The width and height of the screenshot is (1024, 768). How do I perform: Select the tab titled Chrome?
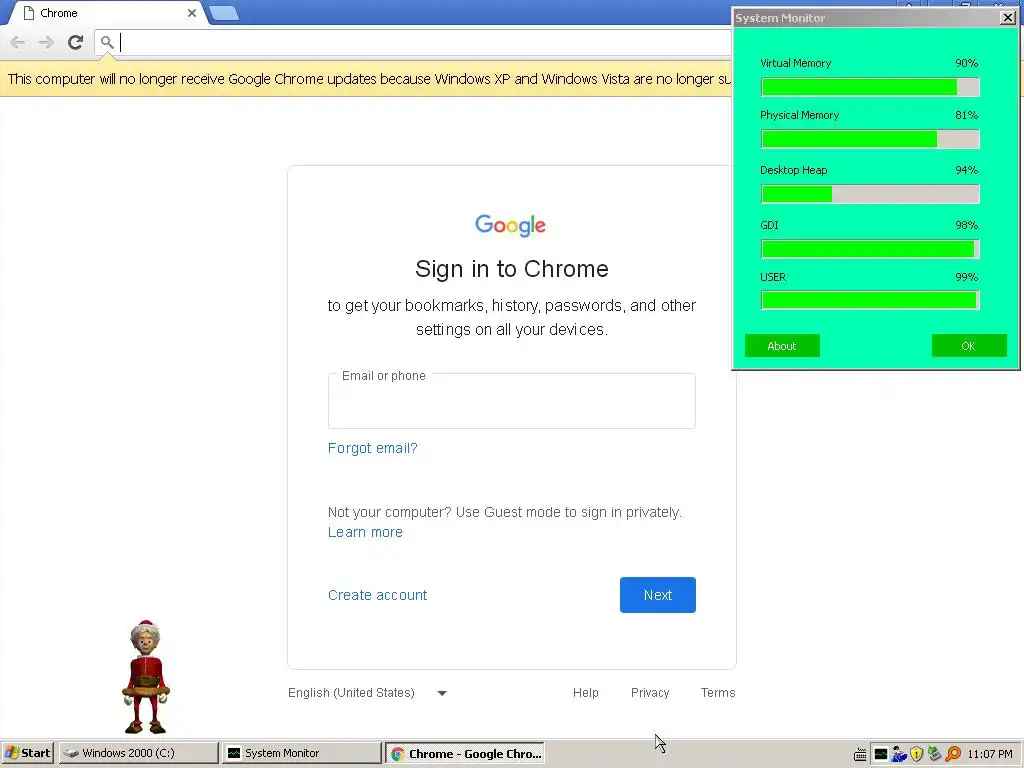[108, 13]
